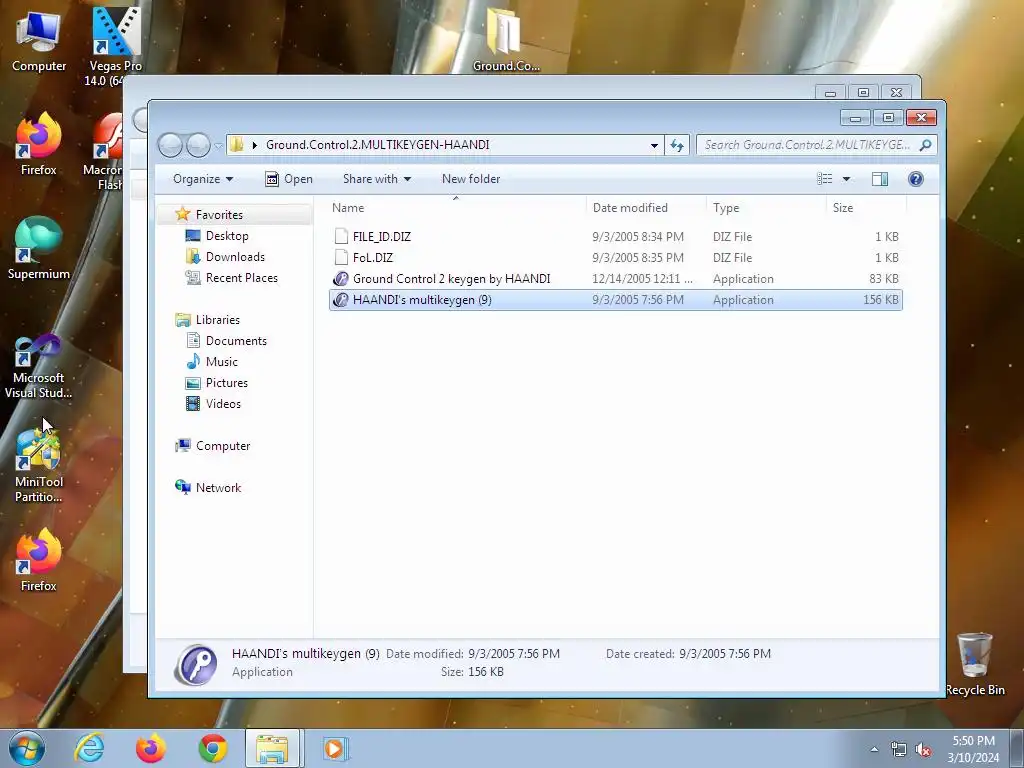Open the Share with dropdown
This screenshot has width=1024, height=768.
click(x=377, y=179)
